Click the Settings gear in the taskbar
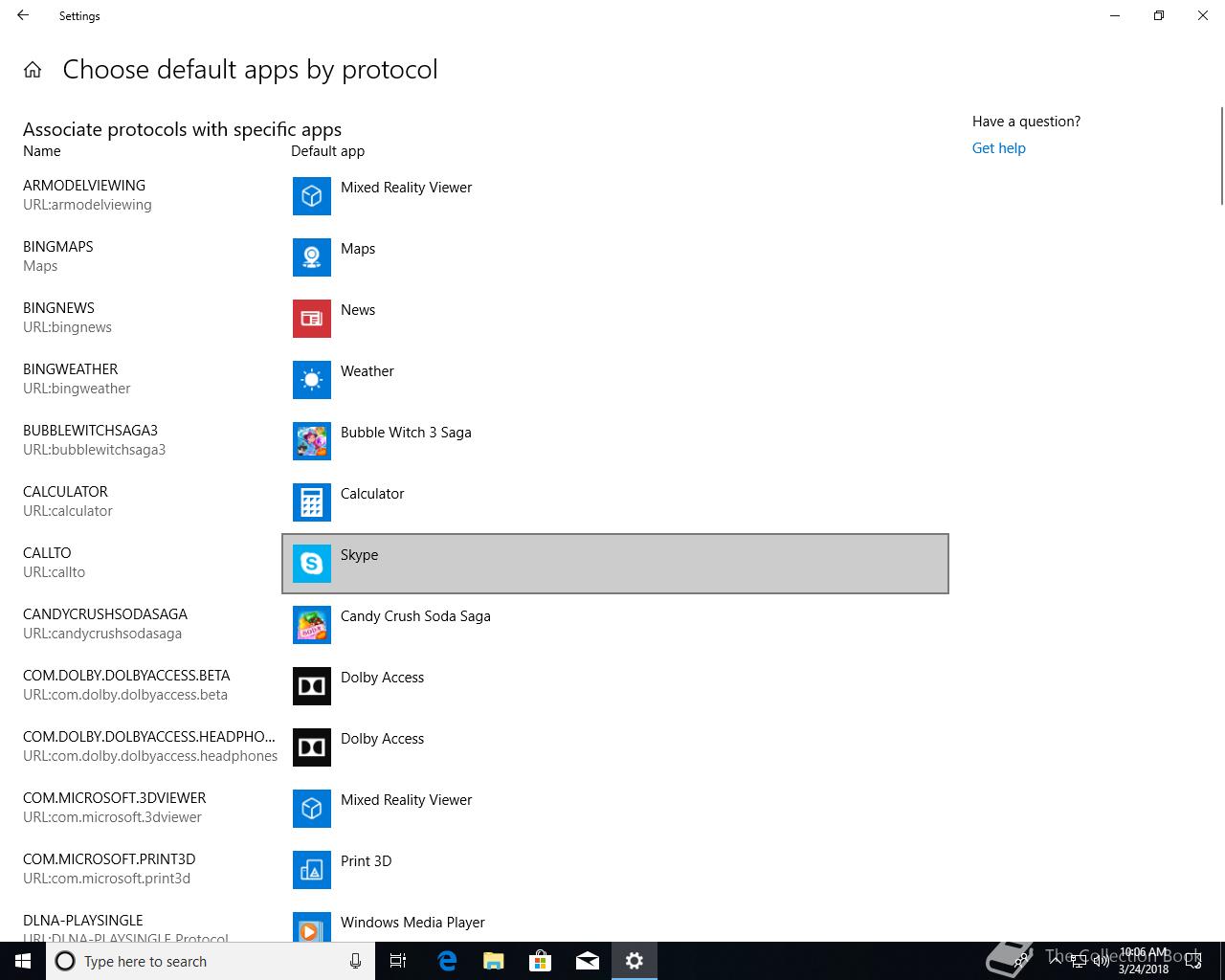The image size is (1225, 980). (635, 961)
